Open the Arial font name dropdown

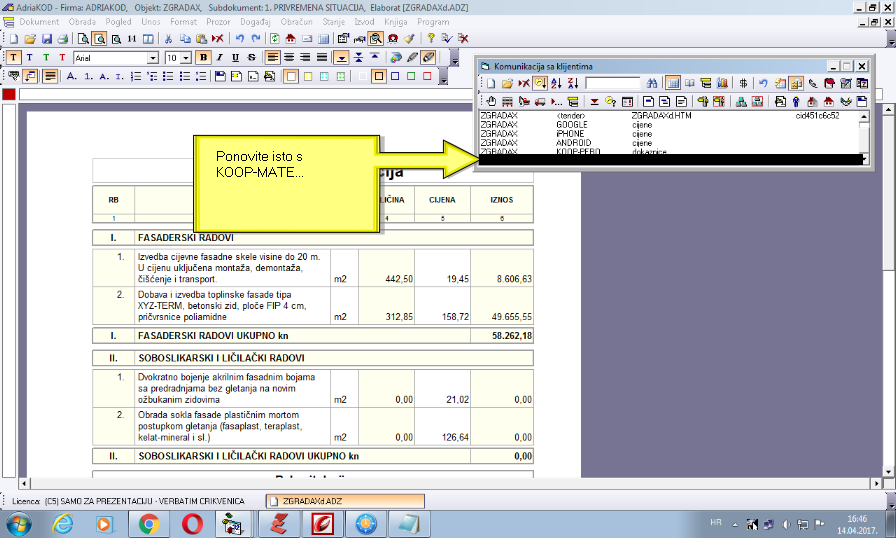coord(153,58)
